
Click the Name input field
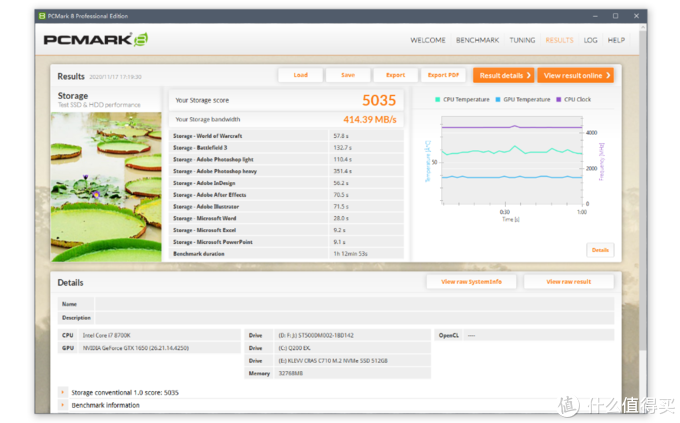coord(354,304)
